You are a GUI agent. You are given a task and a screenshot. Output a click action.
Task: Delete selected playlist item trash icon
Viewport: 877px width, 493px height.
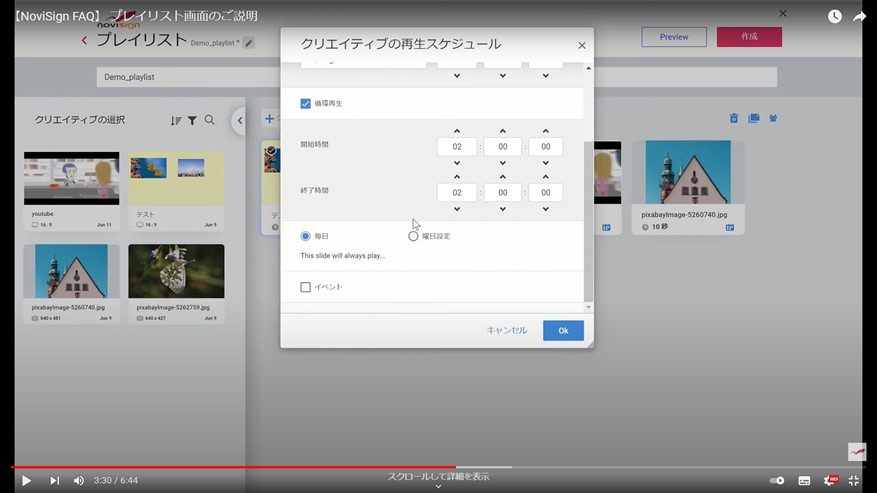click(734, 118)
